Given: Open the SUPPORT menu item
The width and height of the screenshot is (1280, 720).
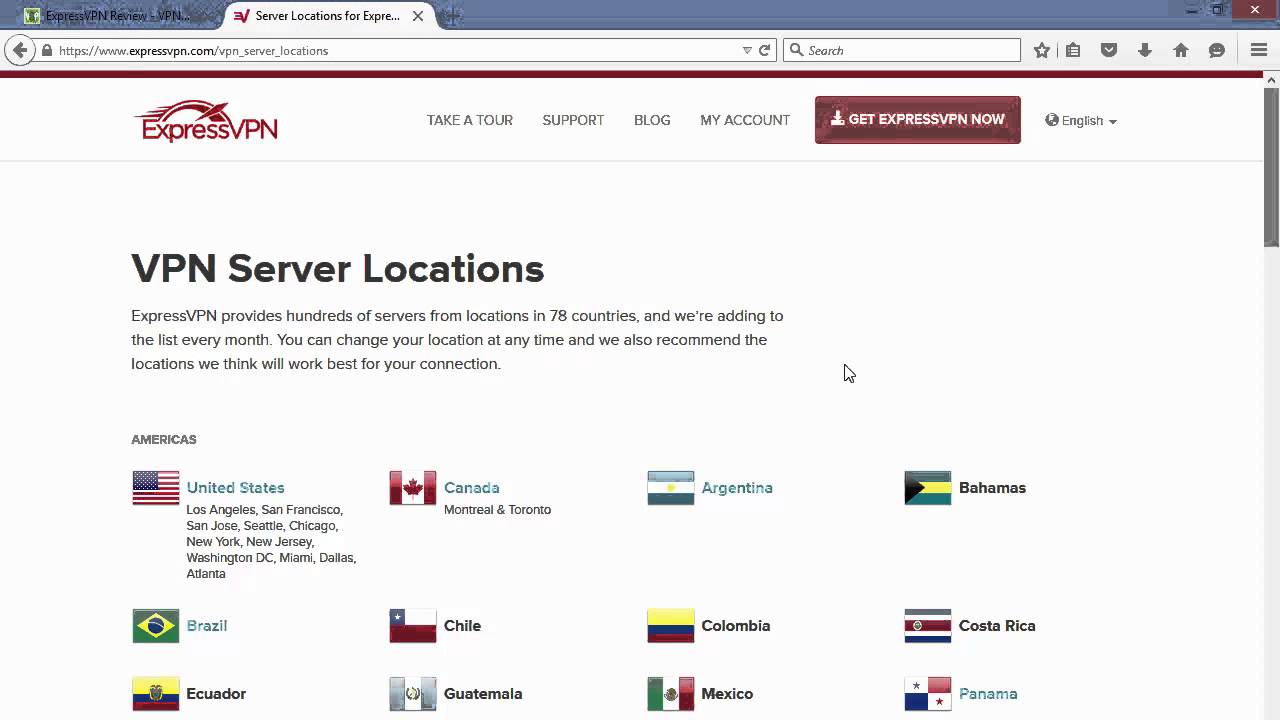Looking at the screenshot, I should point(573,120).
